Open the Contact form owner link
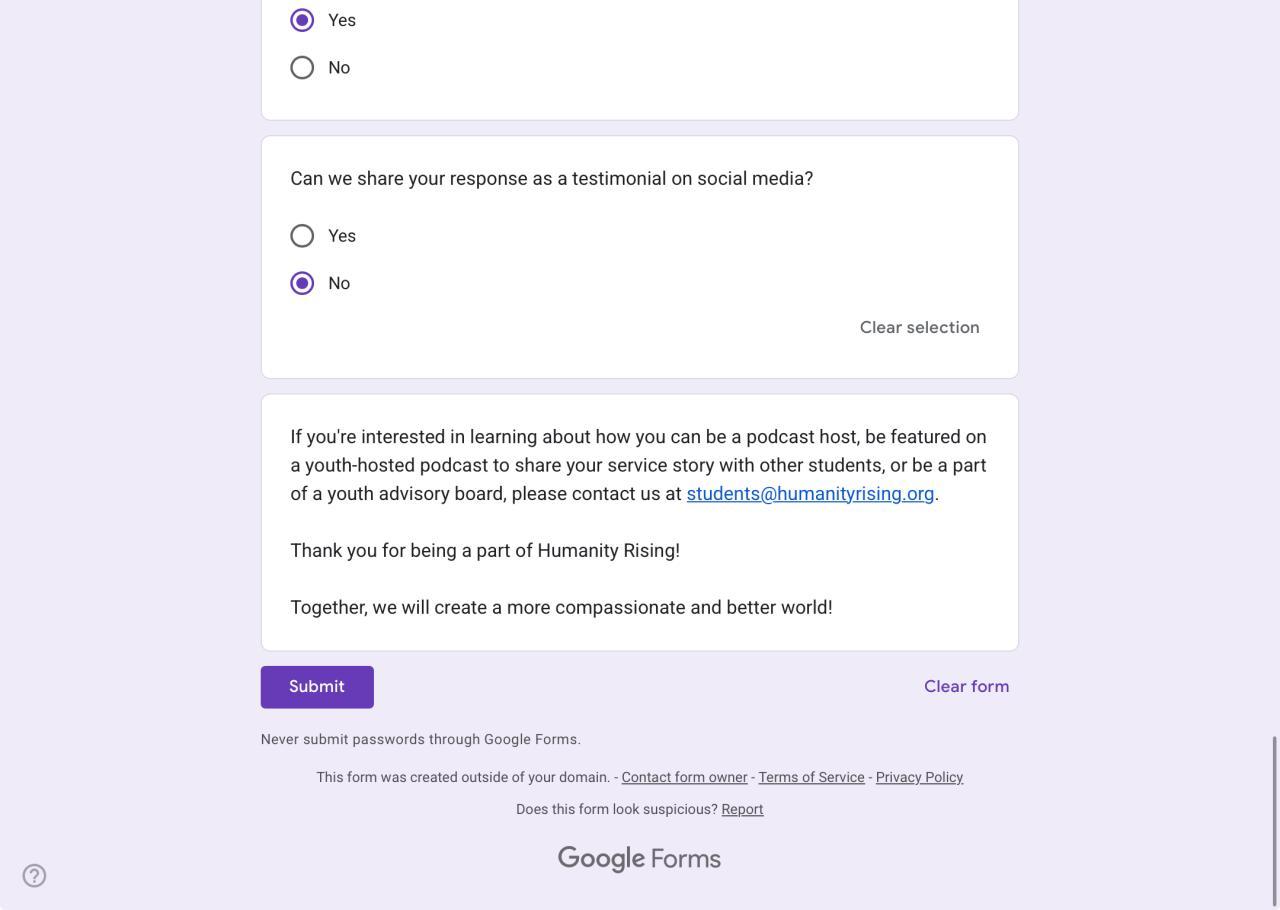Screen dimensions: 1280x910 (684, 778)
